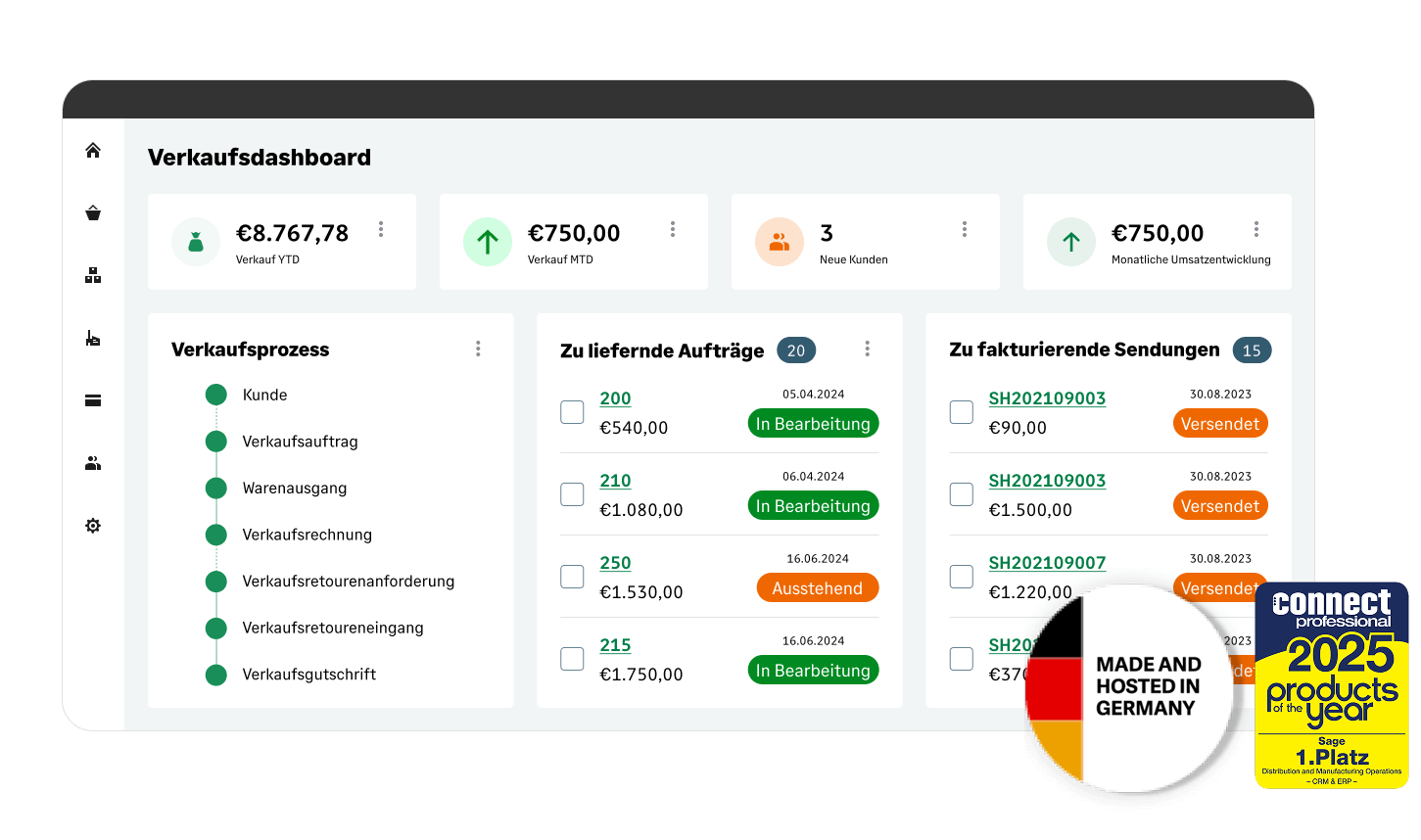Check the checkbox for order 200
The height and width of the screenshot is (840, 1421).
pos(572,412)
